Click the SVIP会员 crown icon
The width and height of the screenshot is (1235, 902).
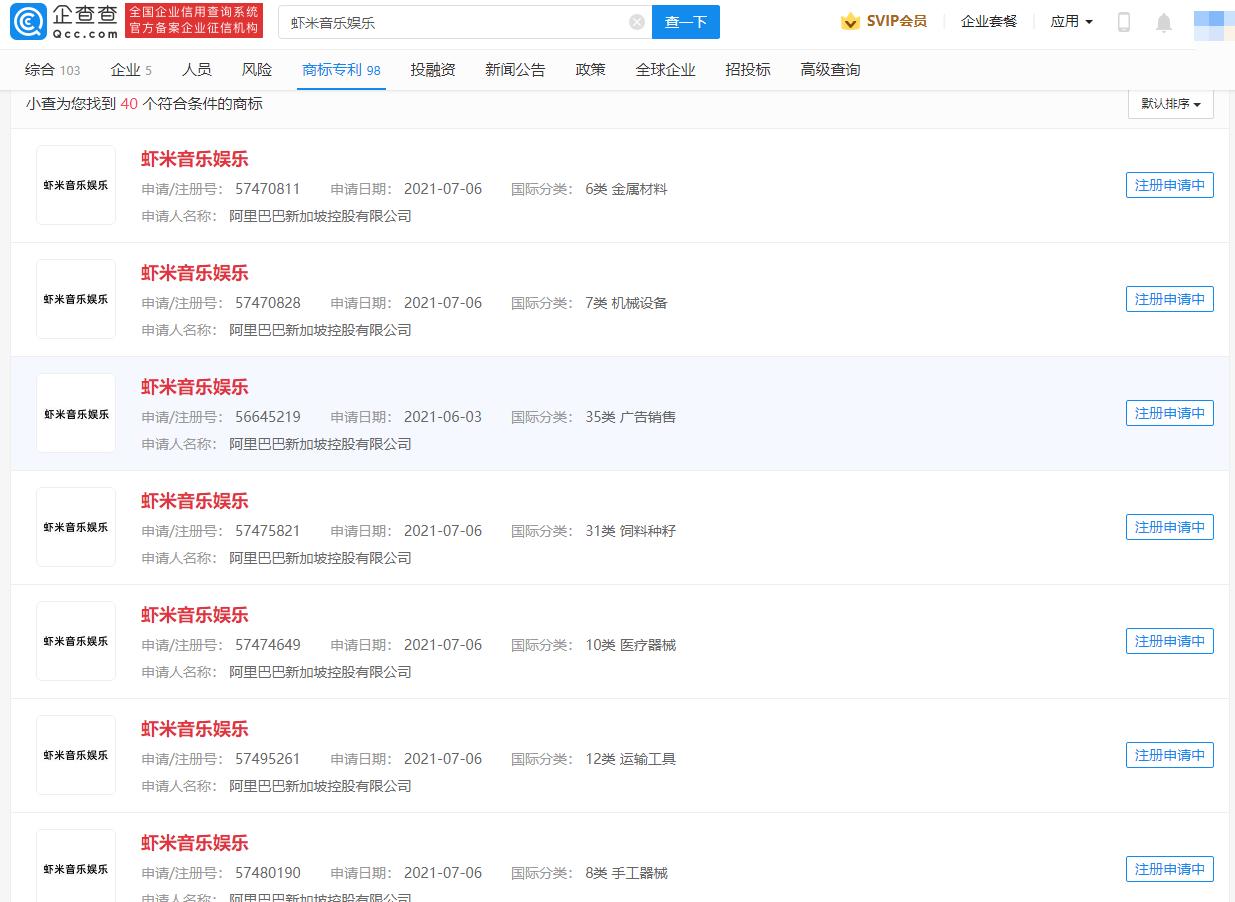point(850,21)
